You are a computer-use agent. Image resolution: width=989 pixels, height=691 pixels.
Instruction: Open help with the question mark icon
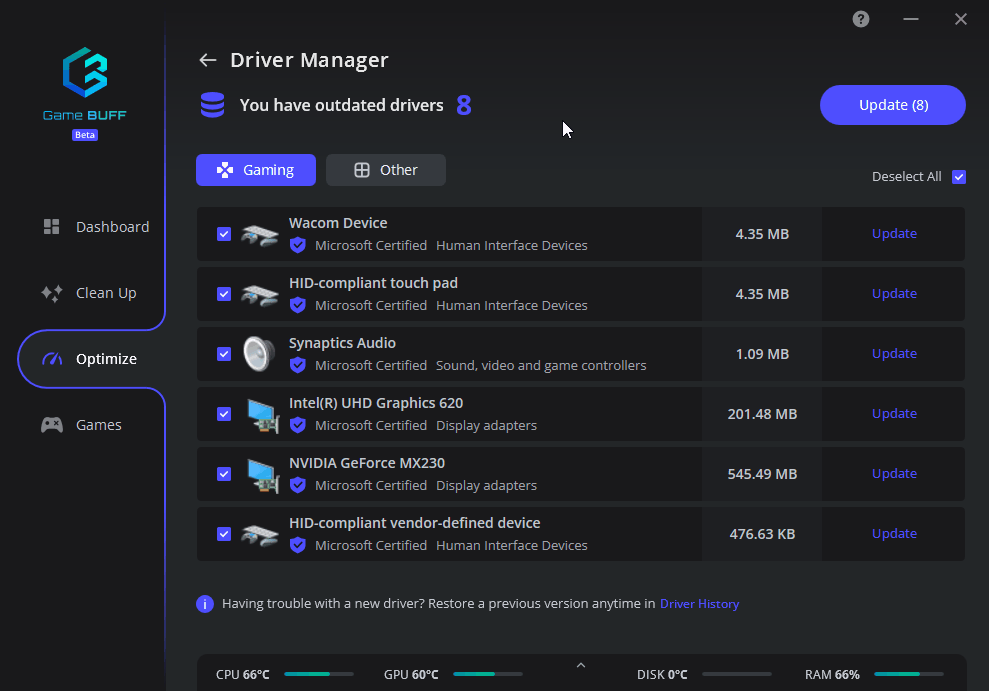pyautogui.click(x=860, y=19)
